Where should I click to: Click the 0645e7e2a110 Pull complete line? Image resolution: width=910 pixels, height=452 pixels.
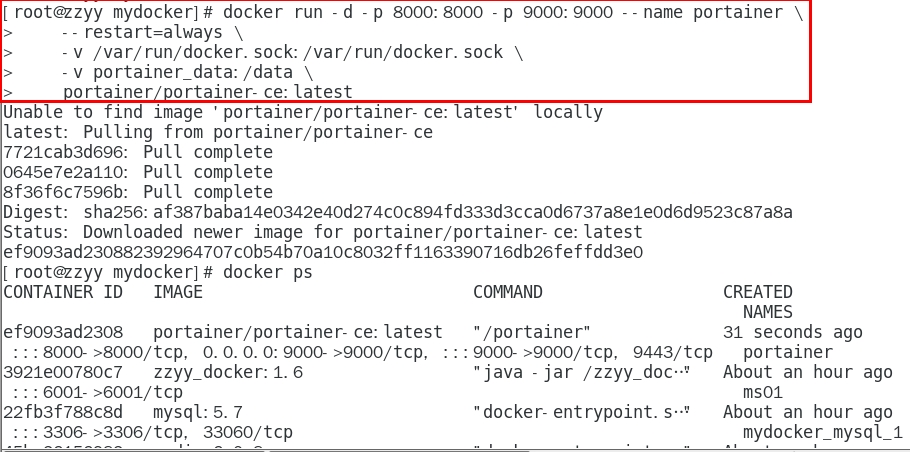pyautogui.click(x=138, y=172)
